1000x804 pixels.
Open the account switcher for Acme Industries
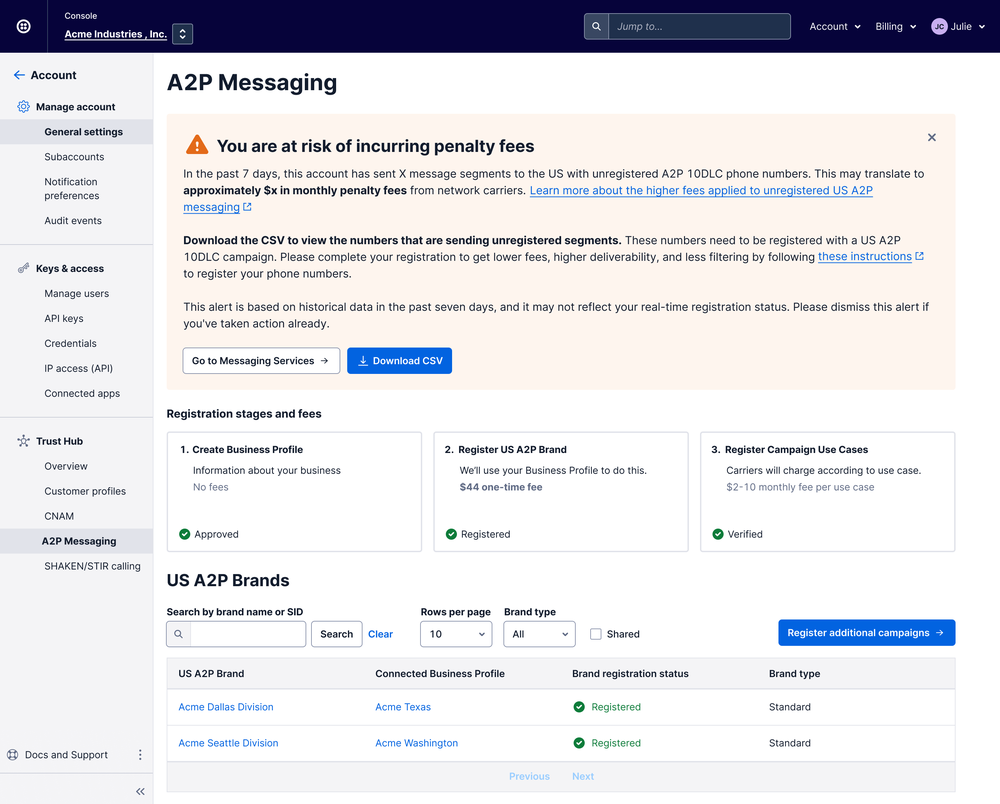coord(182,34)
